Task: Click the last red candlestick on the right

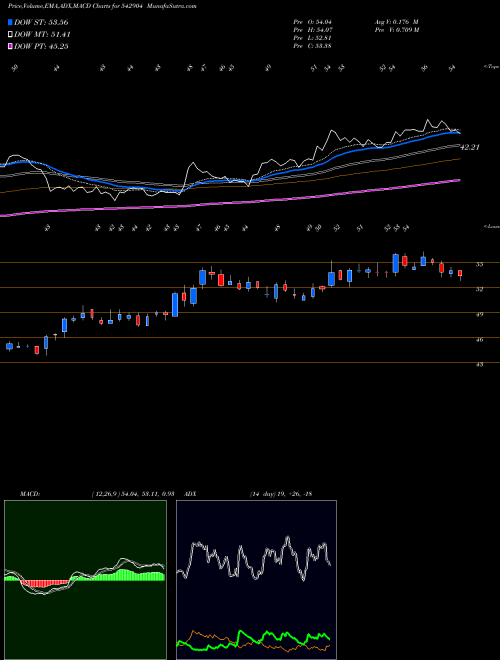Action: pos(460,274)
